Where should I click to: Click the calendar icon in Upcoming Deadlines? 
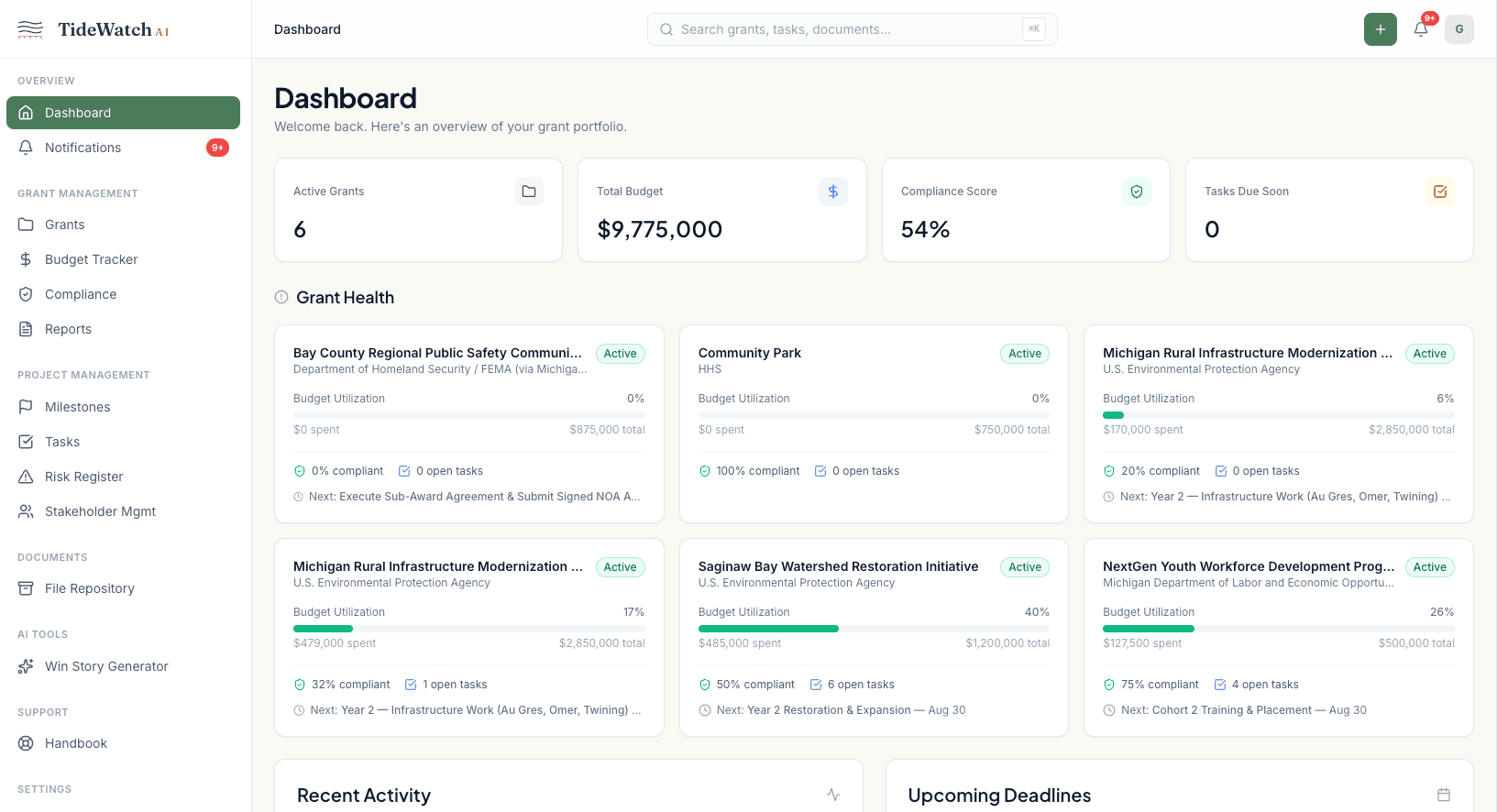click(x=1443, y=795)
